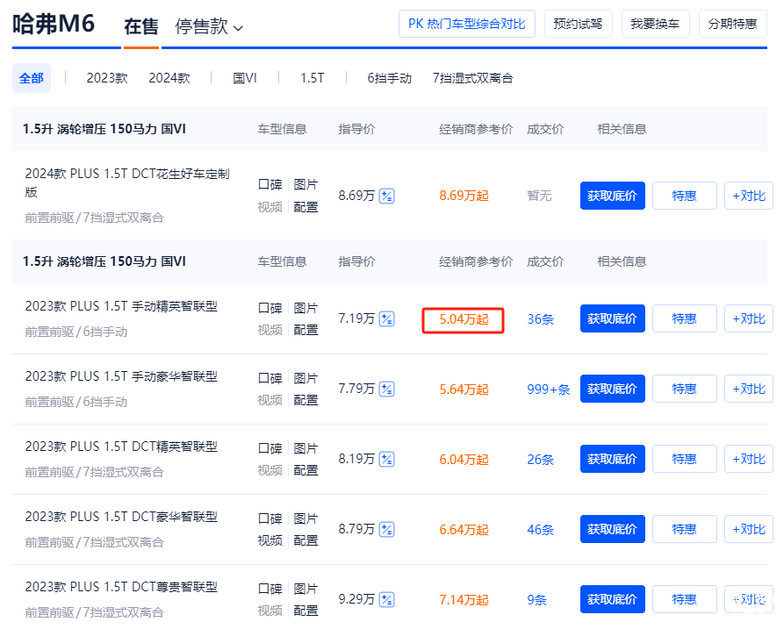Add 手动精英智联型 to comparison
The width and height of the screenshot is (784, 629).
[748, 319]
